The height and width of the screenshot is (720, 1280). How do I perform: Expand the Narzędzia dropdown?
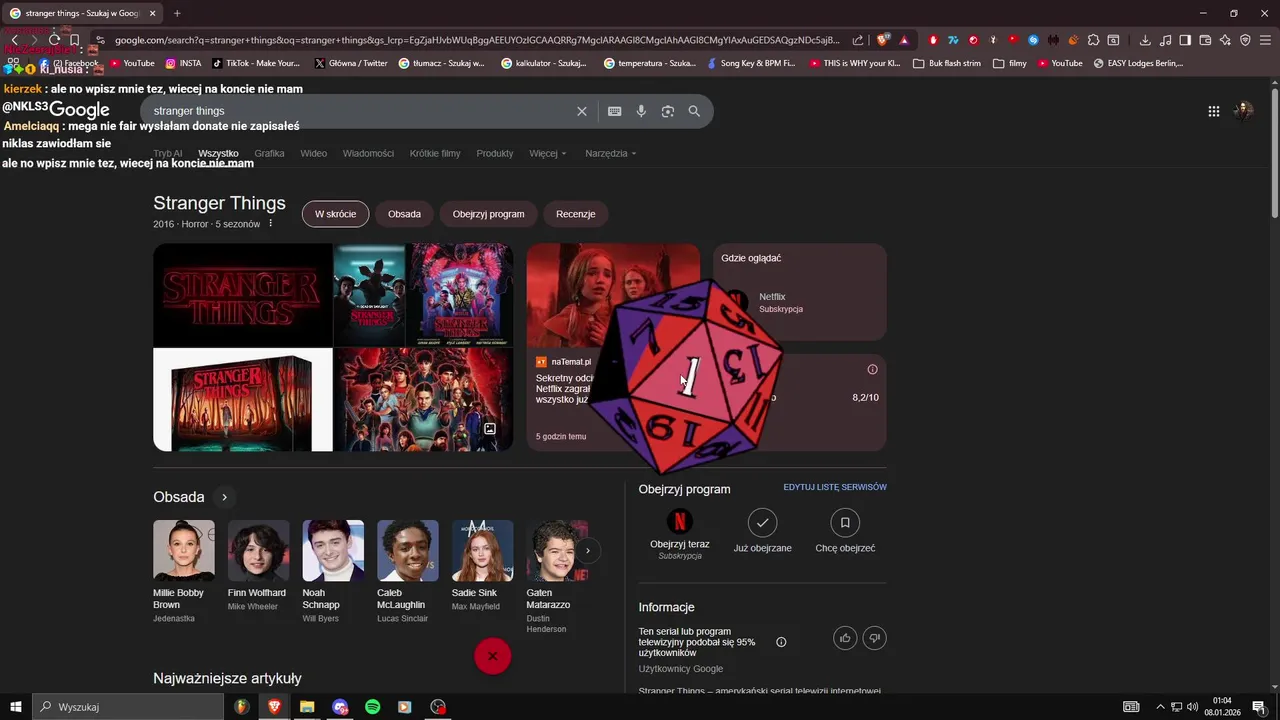coord(611,153)
